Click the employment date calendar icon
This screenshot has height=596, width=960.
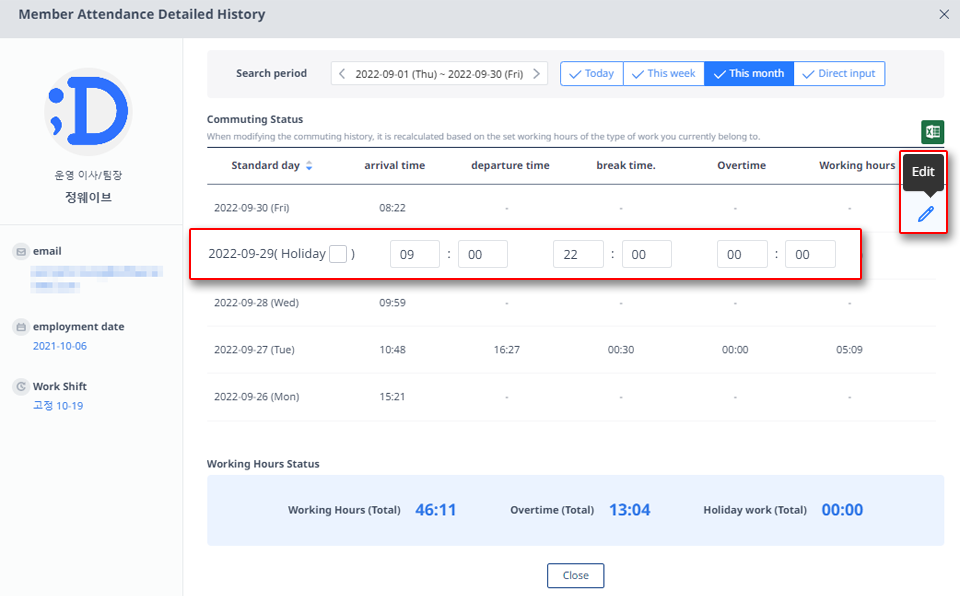coord(21,327)
